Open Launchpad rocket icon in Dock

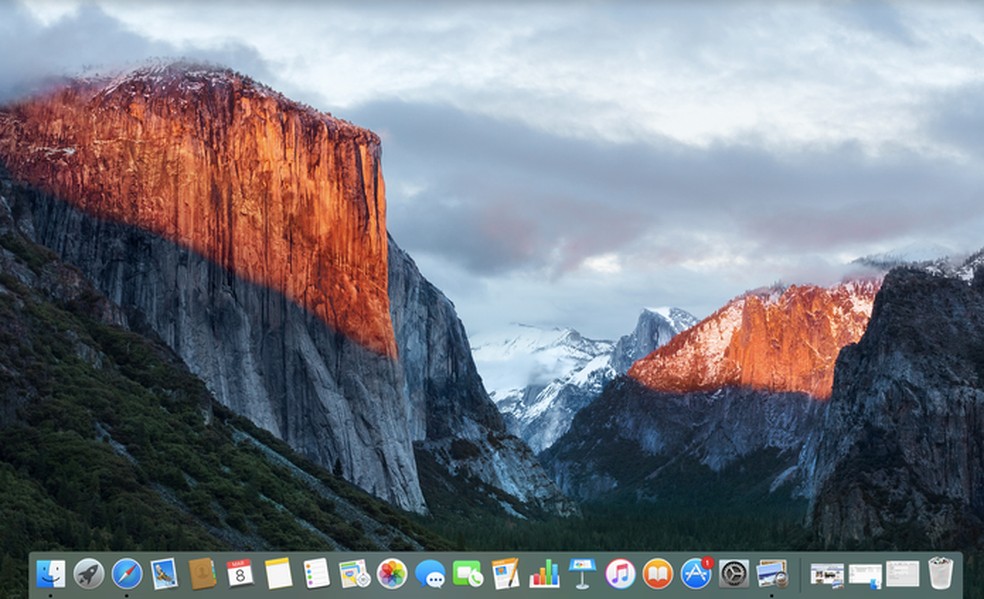(x=88, y=573)
